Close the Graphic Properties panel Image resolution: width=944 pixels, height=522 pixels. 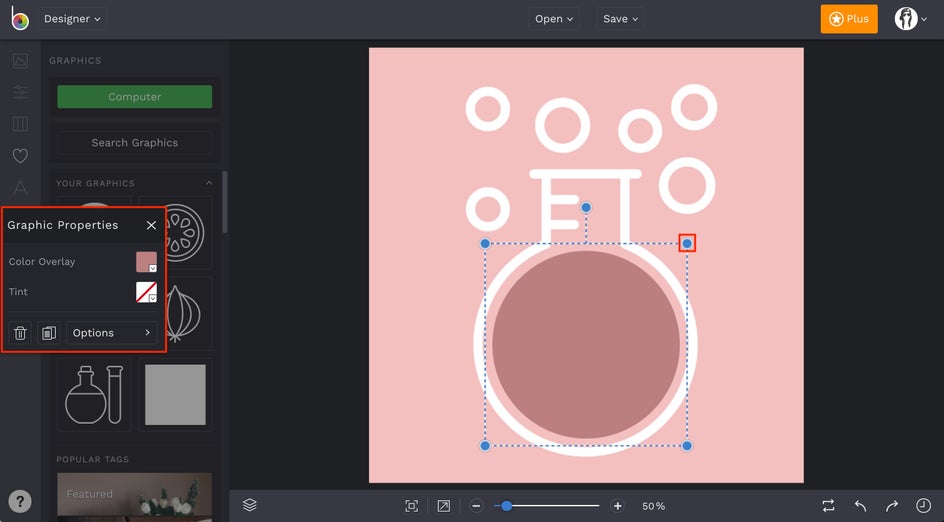[x=151, y=226]
